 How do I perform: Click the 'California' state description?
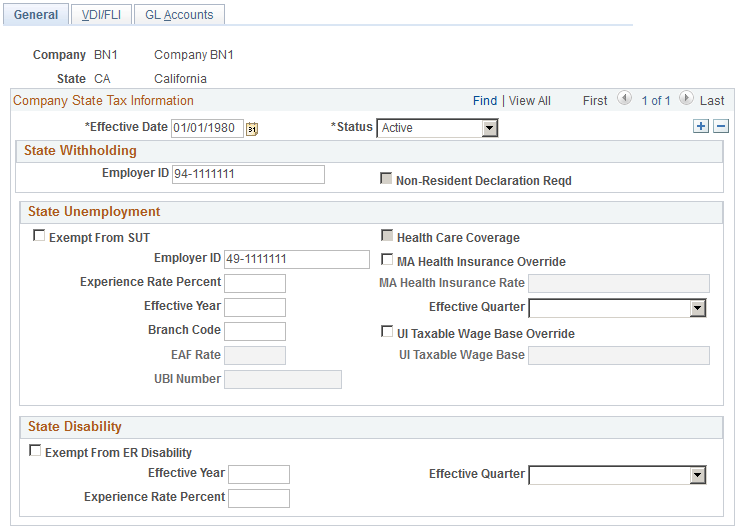click(181, 79)
